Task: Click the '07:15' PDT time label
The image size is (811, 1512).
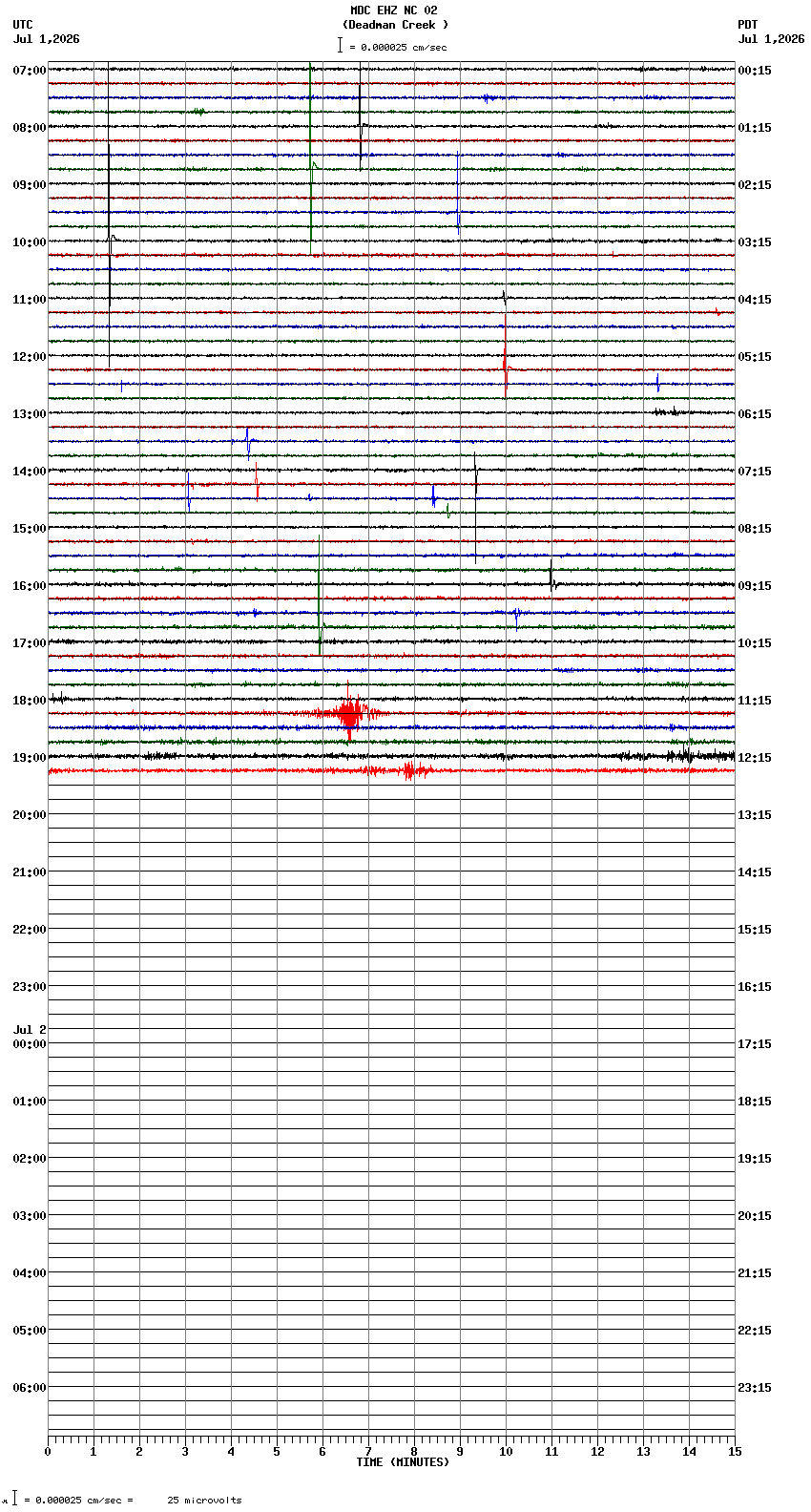Action: (x=755, y=472)
